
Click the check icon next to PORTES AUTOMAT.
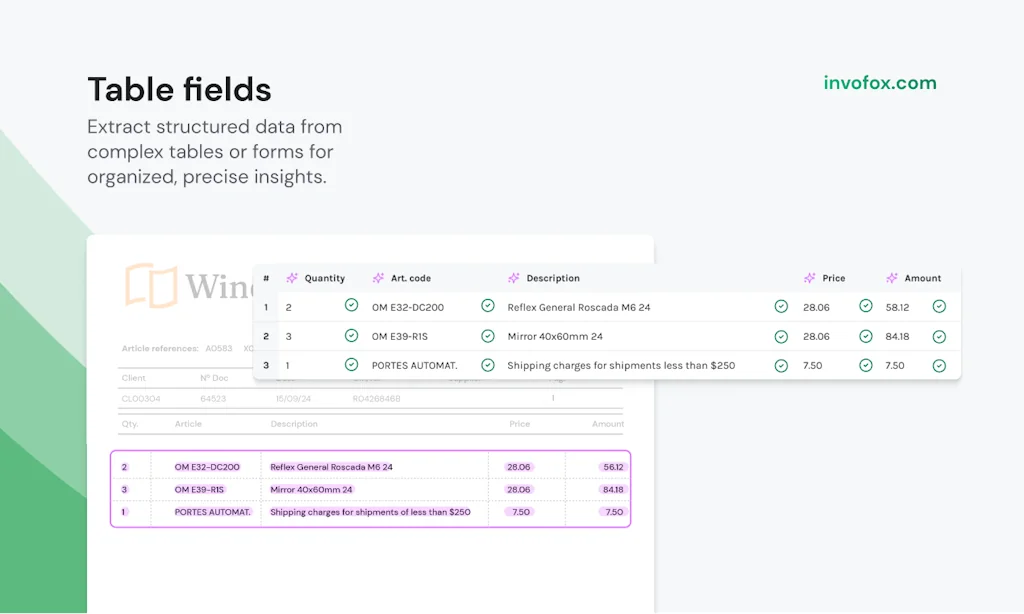(x=487, y=365)
